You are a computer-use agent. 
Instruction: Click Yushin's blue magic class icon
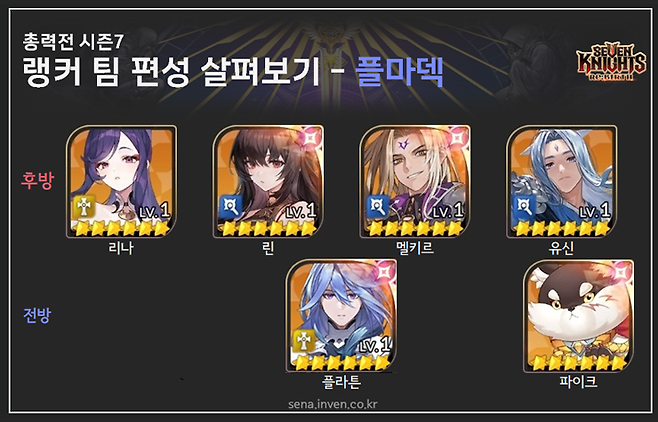[x=525, y=207]
